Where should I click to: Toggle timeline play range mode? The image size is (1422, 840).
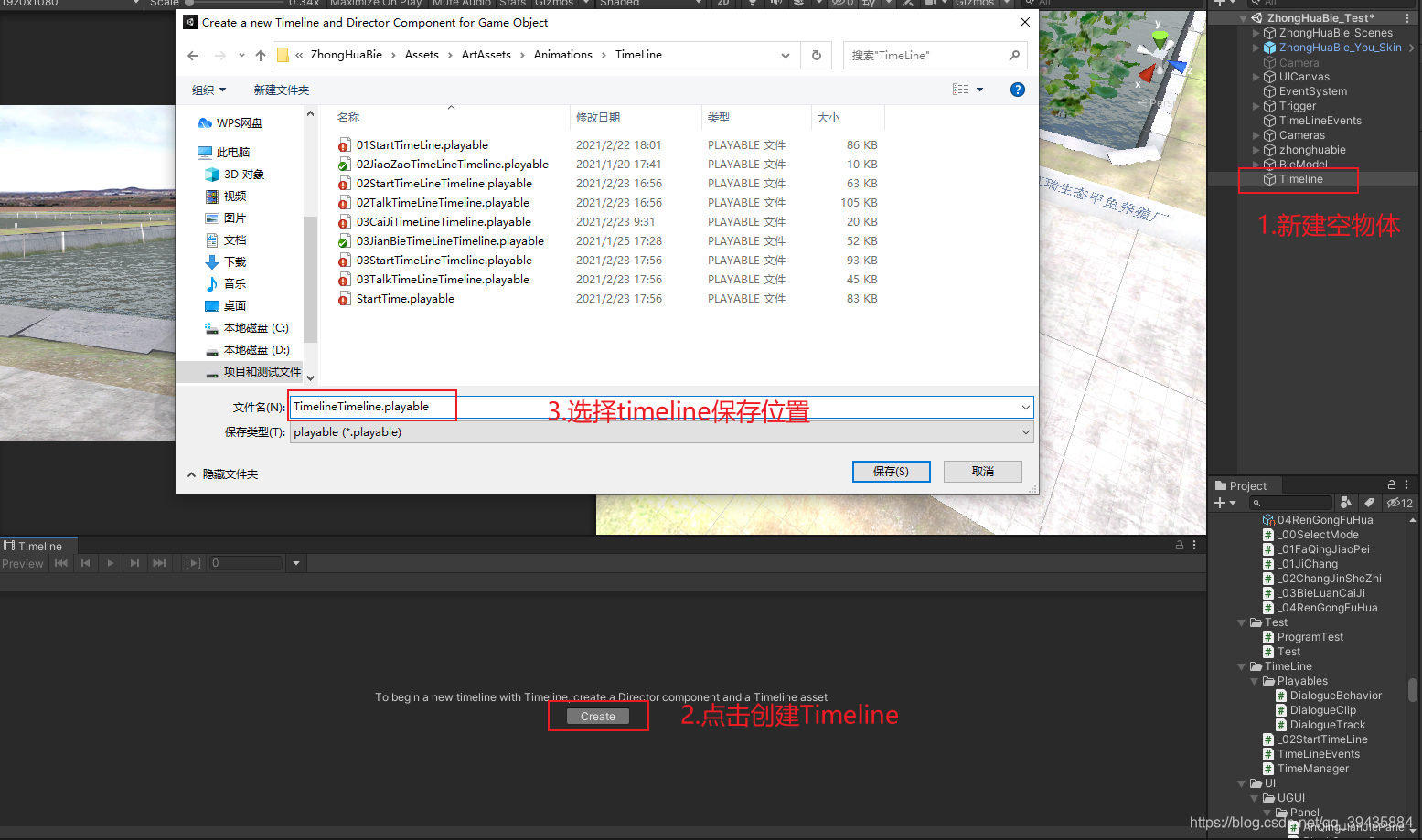[193, 564]
